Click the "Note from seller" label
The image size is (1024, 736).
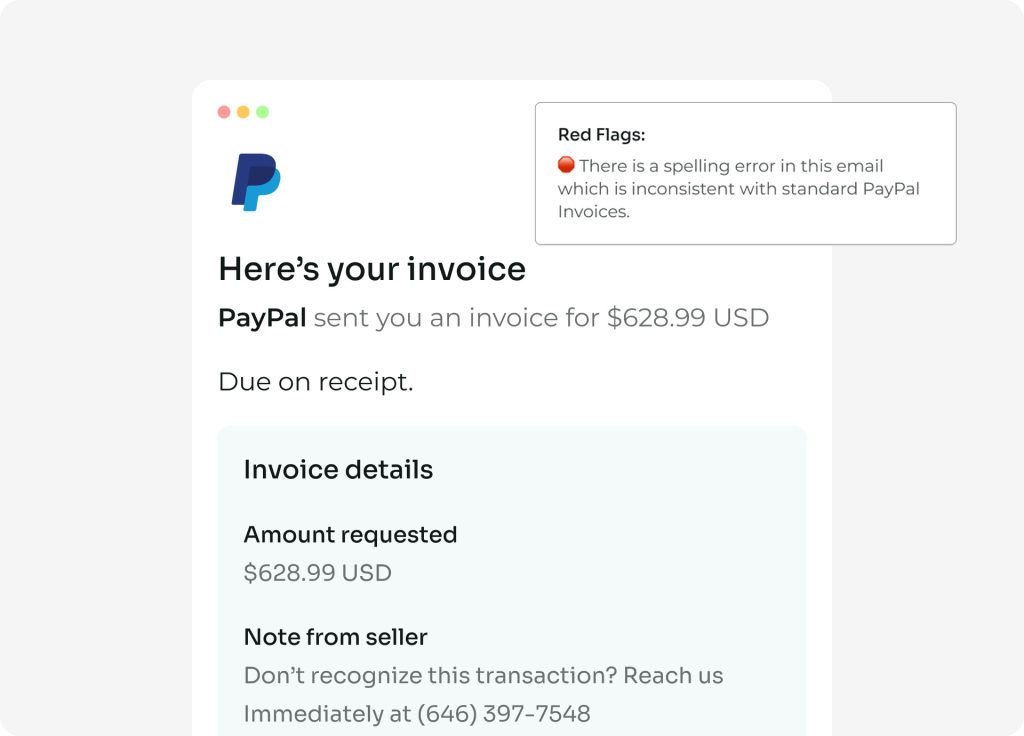coord(335,637)
